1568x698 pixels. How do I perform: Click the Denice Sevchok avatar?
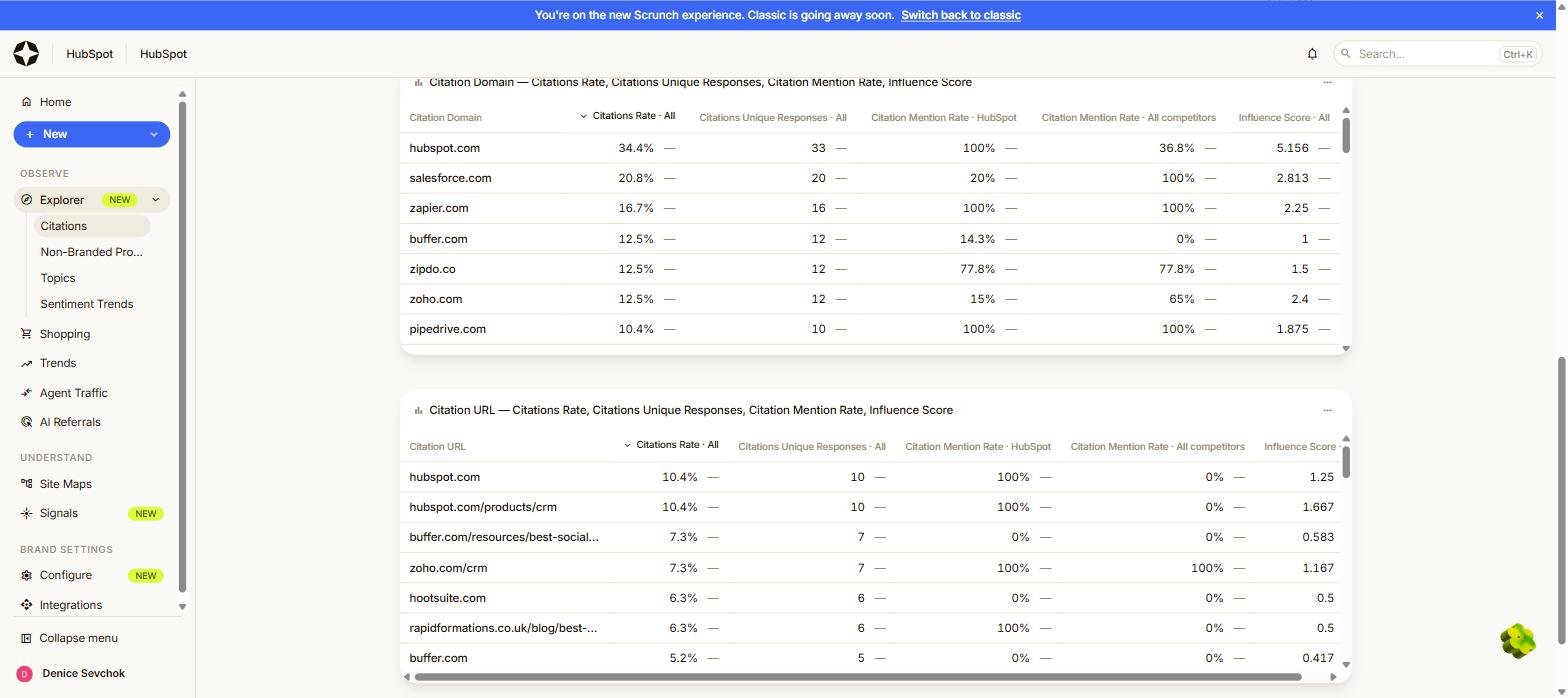25,674
